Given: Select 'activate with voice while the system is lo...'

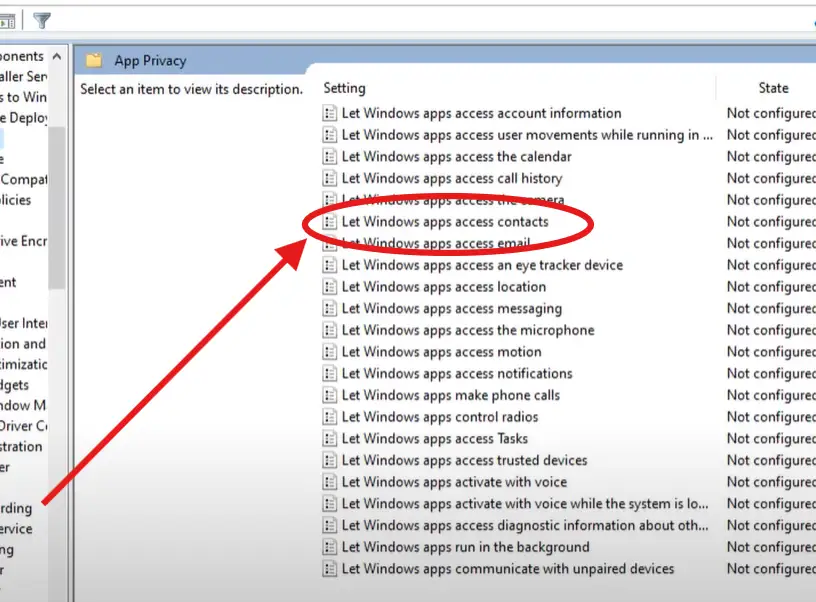Looking at the screenshot, I should coord(525,504).
